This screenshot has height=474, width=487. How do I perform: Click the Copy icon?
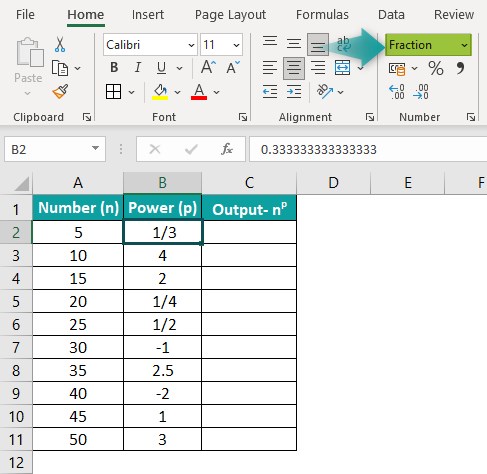[60, 68]
